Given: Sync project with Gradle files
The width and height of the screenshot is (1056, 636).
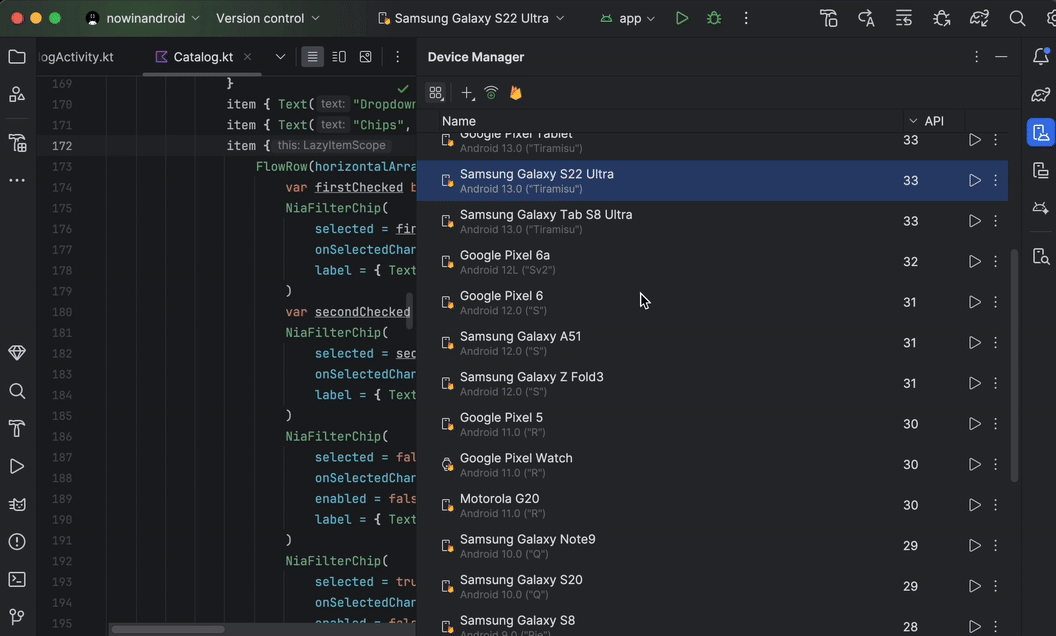Looking at the screenshot, I should [x=978, y=18].
